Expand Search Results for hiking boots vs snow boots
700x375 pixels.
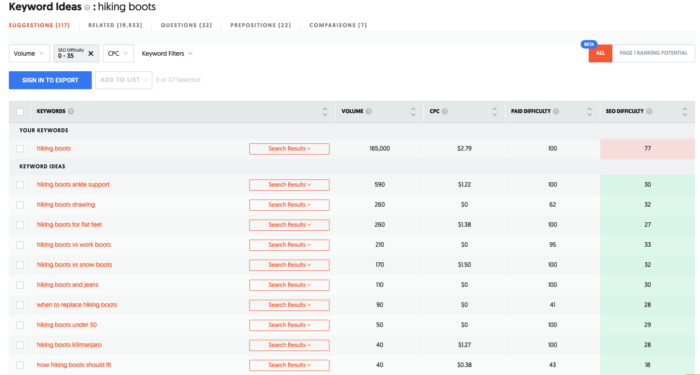coord(289,265)
